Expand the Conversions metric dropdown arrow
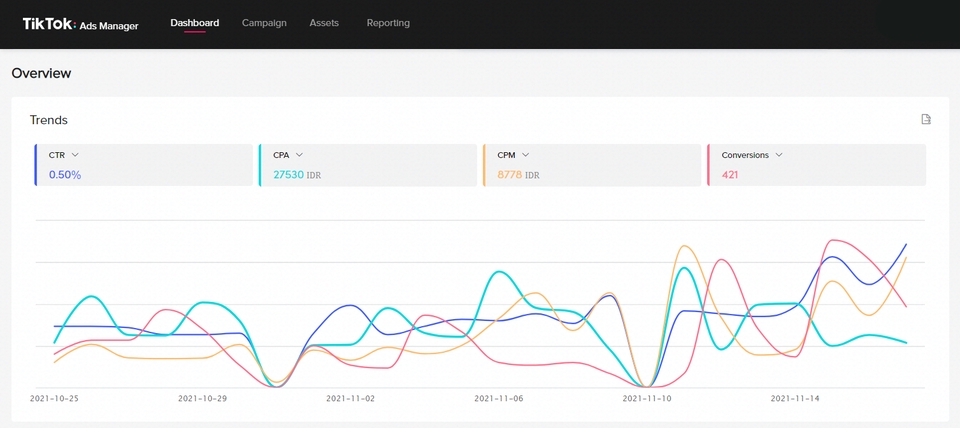 pos(779,155)
